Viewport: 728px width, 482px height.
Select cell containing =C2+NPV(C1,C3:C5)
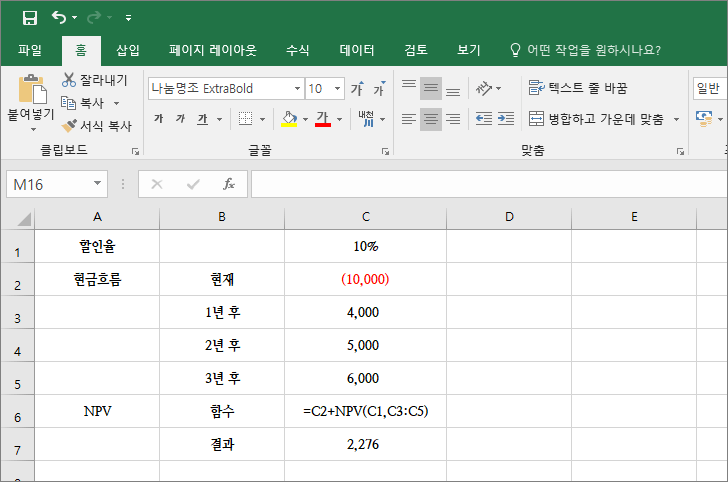click(365, 411)
